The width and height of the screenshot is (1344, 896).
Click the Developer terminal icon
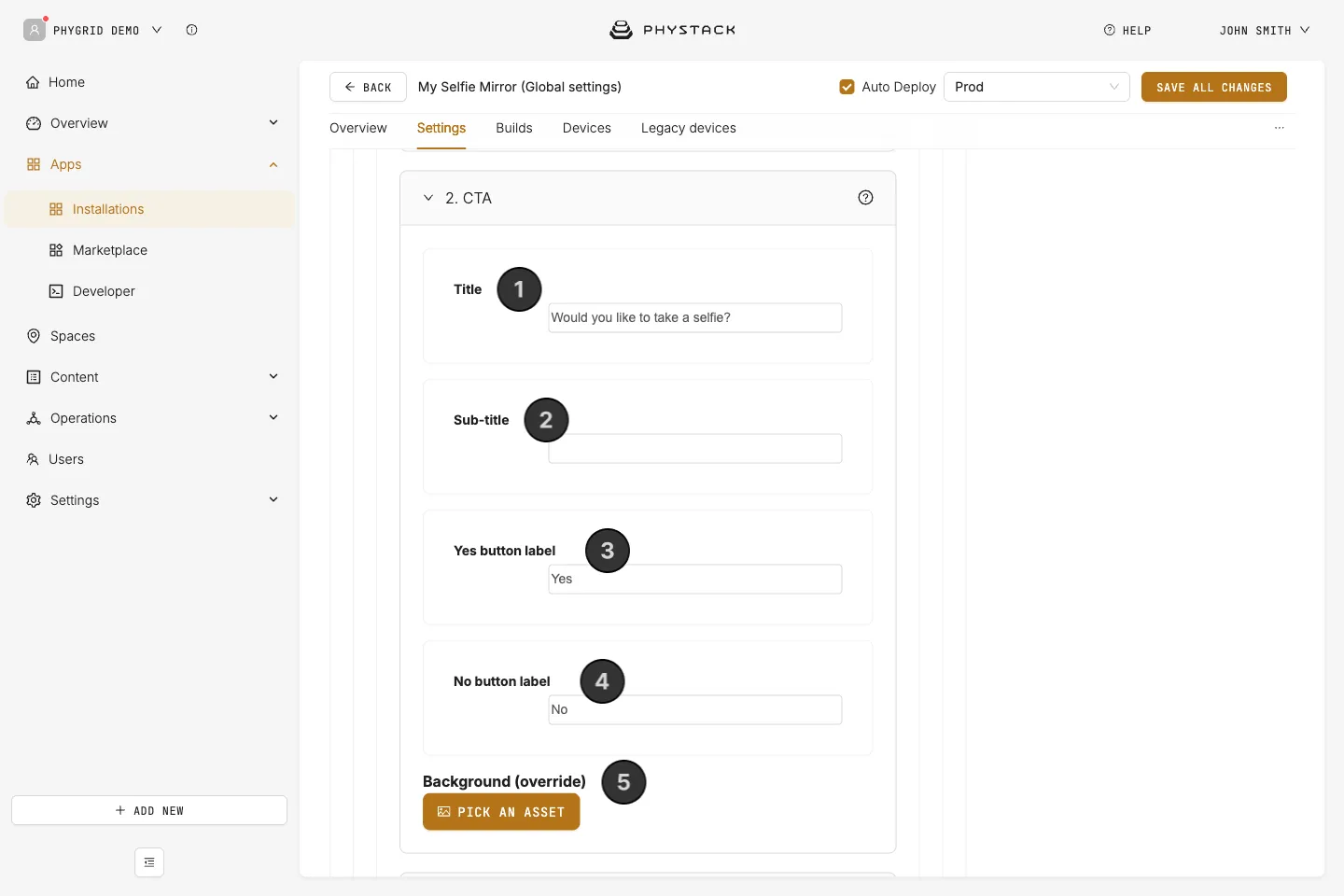click(x=56, y=291)
